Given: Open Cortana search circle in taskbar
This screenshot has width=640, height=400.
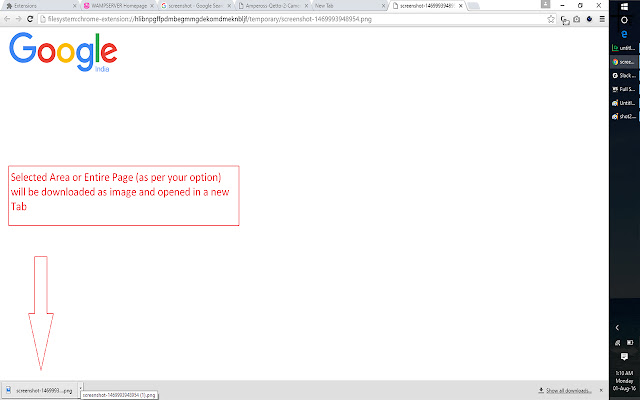Looking at the screenshot, I should pos(624,20).
